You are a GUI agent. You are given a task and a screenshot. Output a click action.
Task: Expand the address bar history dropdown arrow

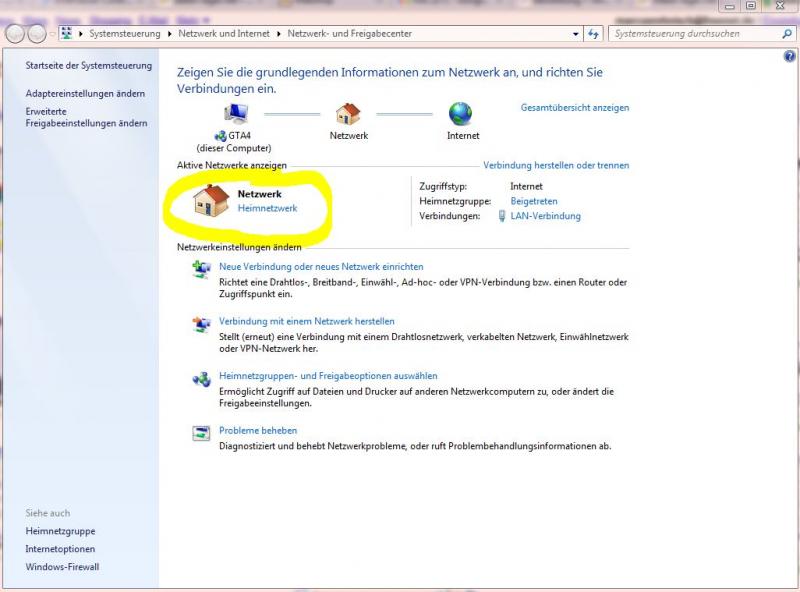(575, 34)
